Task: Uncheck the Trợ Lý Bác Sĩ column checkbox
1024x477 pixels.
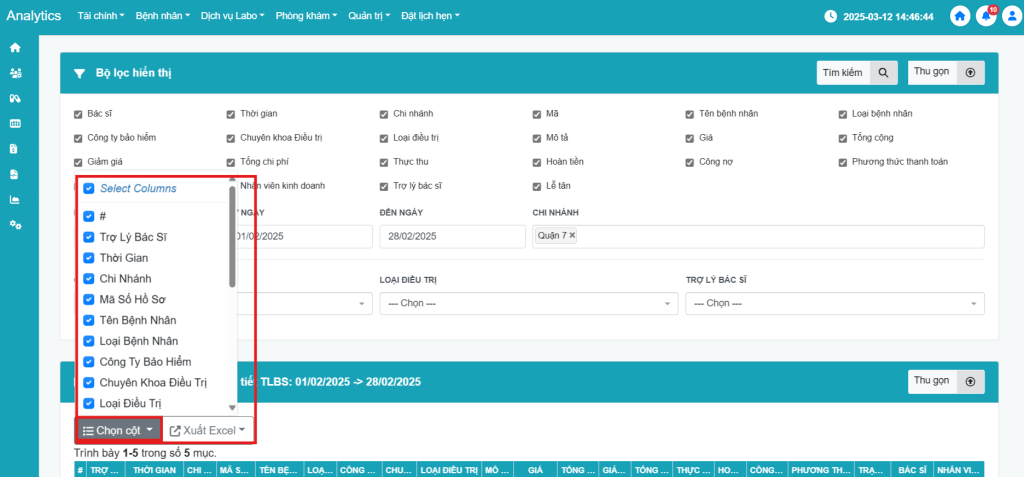Action: [x=89, y=237]
